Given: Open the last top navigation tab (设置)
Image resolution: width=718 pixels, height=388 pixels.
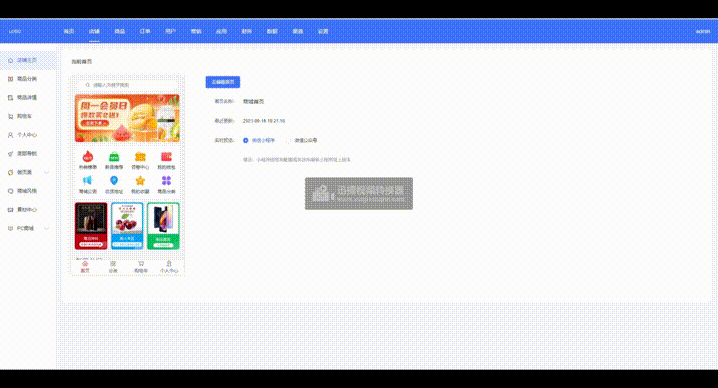Looking at the screenshot, I should pyautogui.click(x=323, y=32).
